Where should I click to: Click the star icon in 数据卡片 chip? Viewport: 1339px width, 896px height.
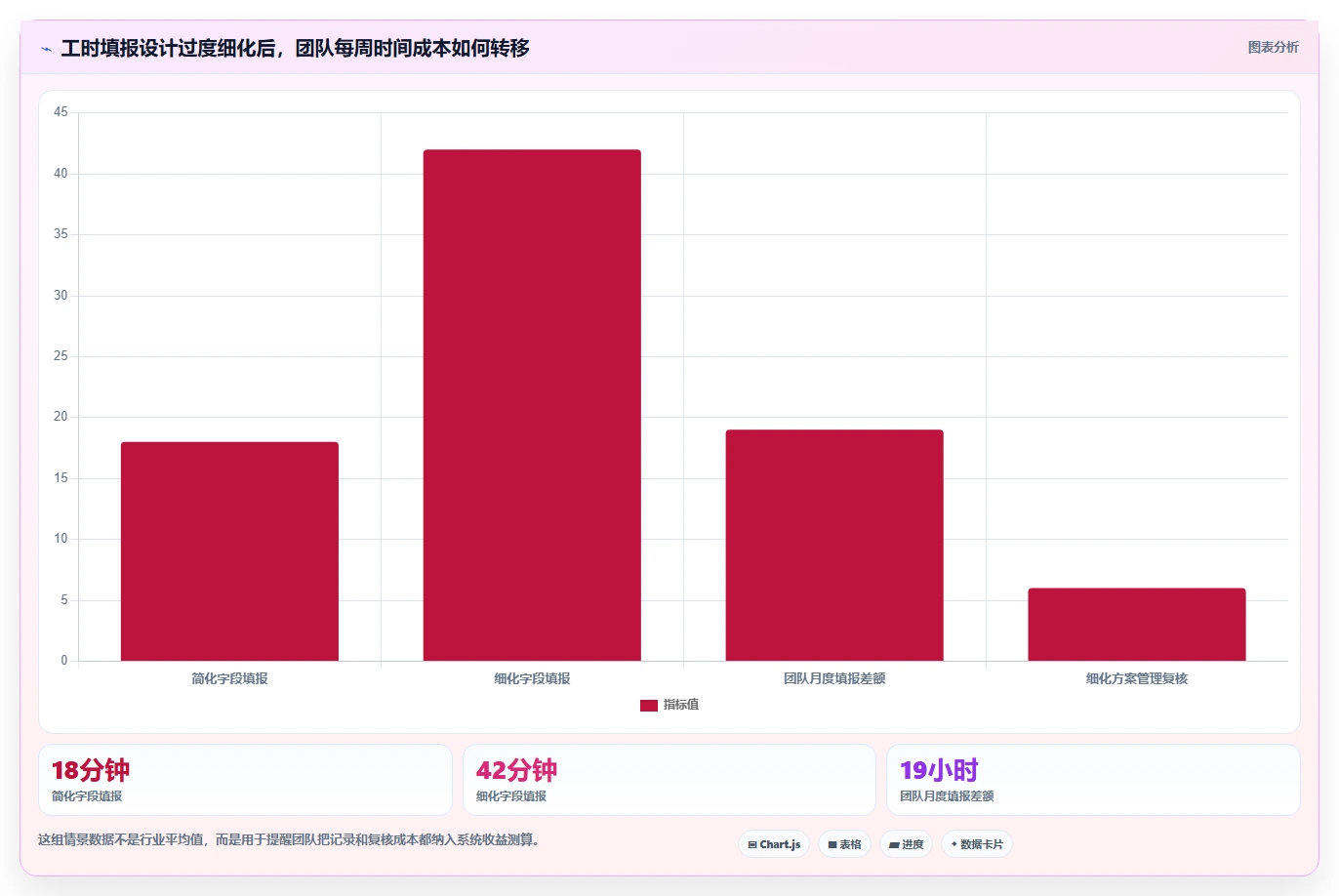pyautogui.click(x=954, y=844)
